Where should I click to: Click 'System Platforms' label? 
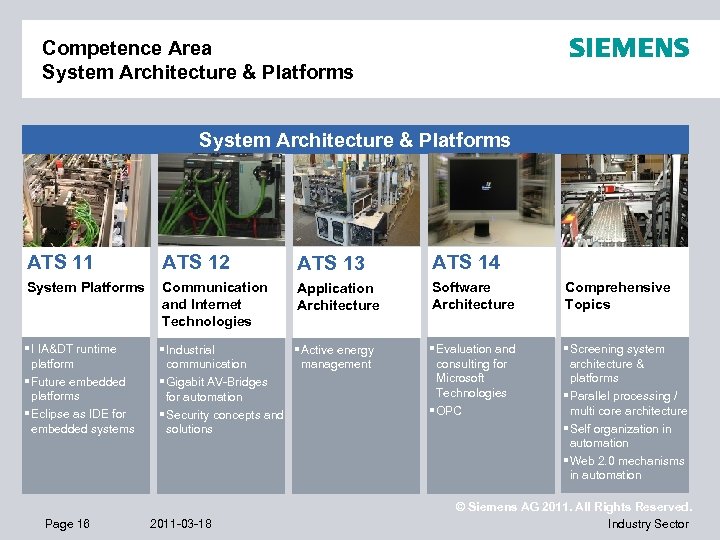tap(86, 287)
